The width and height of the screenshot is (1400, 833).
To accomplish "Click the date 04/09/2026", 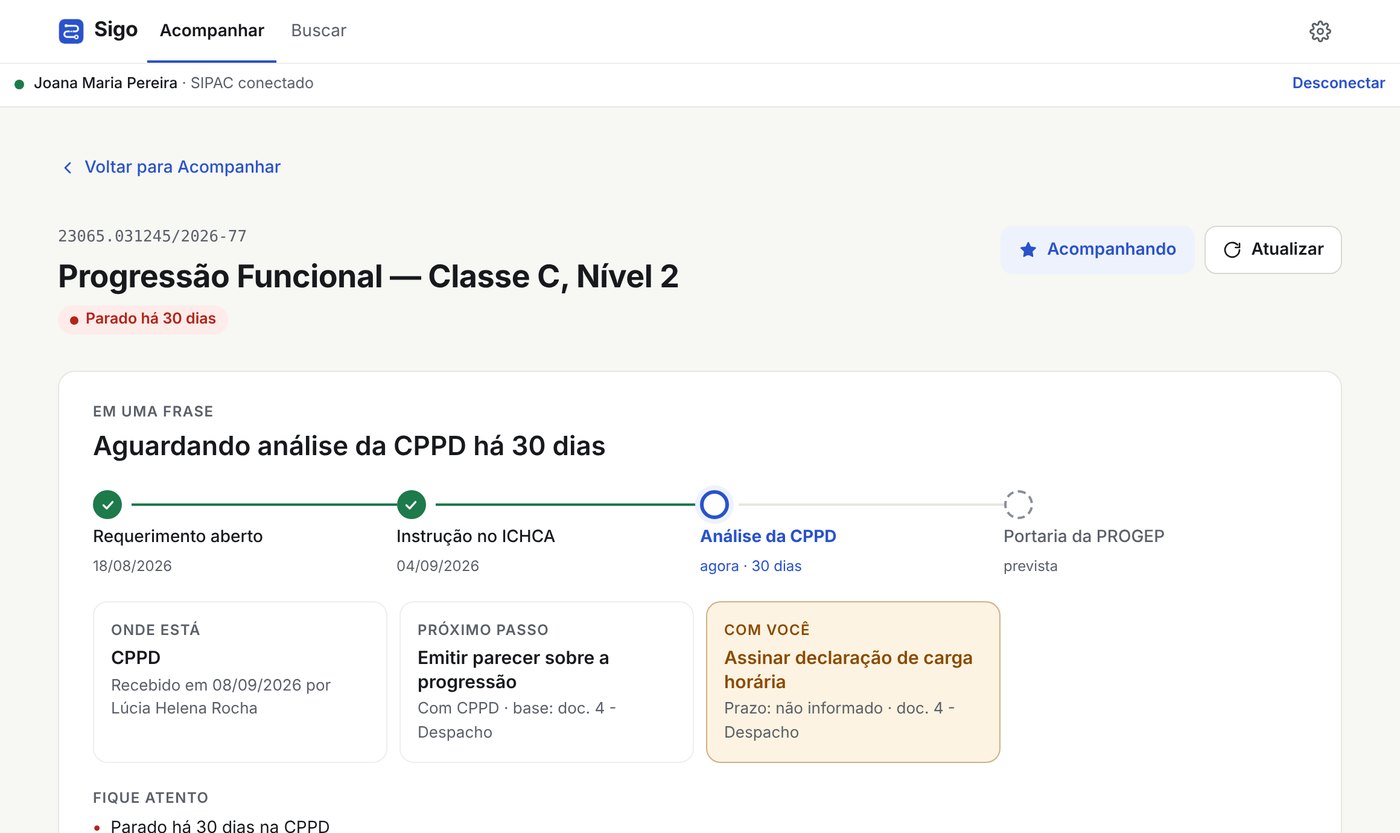I will [438, 566].
